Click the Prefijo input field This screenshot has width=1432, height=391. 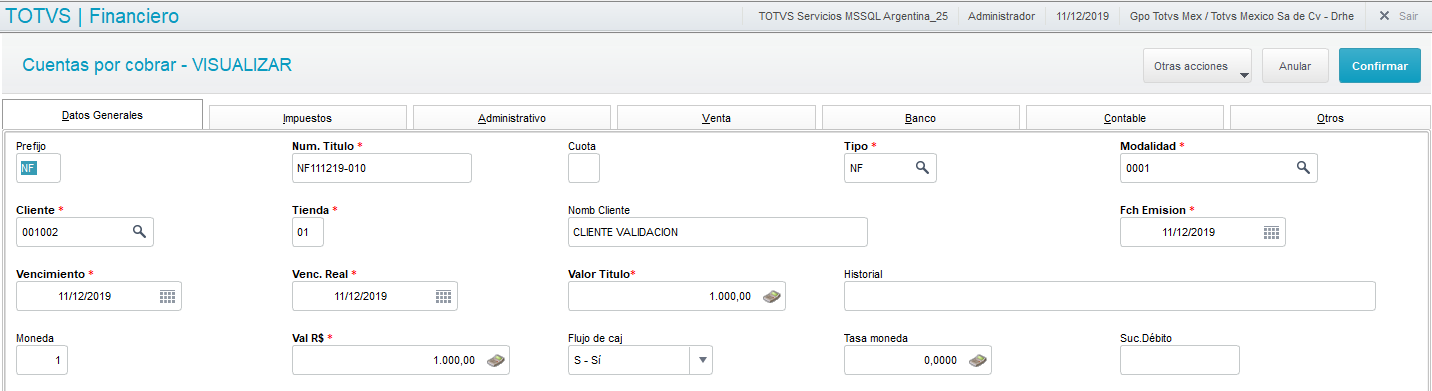coord(39,168)
